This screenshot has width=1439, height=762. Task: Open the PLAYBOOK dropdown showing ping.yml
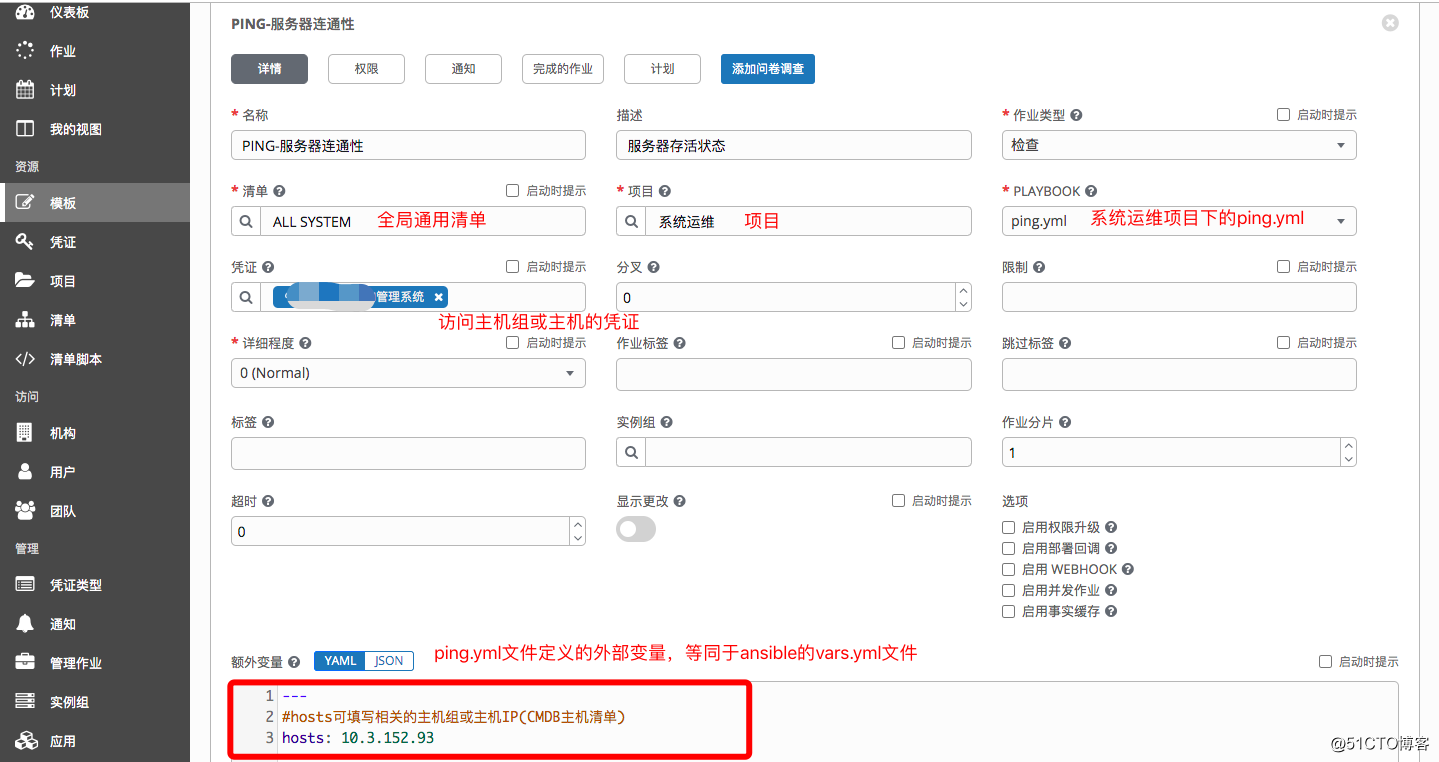[1179, 221]
